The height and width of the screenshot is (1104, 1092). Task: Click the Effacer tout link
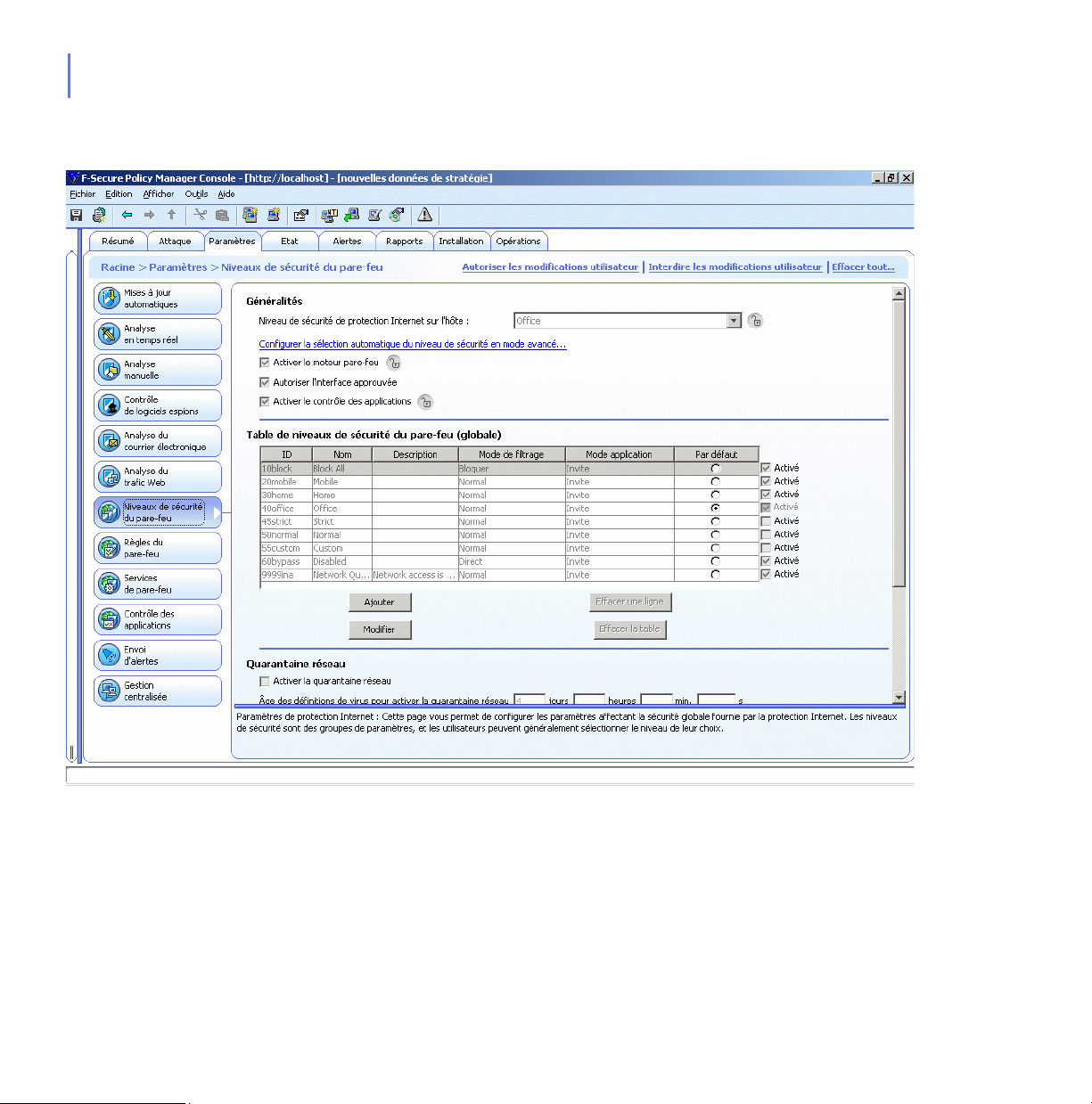coord(863,267)
